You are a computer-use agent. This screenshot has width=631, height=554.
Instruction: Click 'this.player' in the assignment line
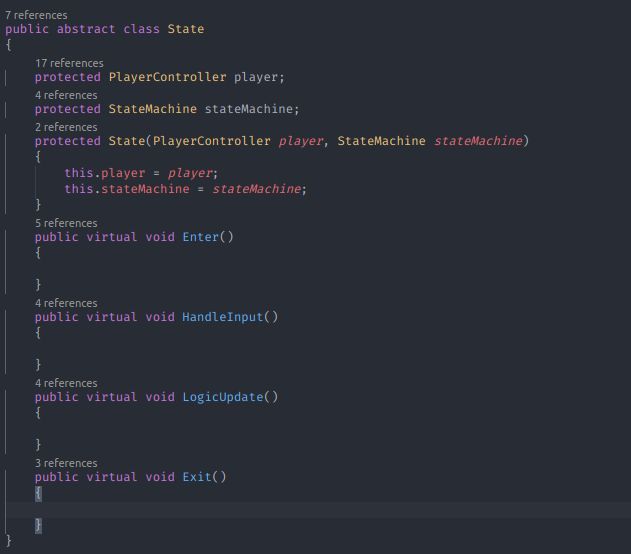pyautogui.click(x=105, y=173)
